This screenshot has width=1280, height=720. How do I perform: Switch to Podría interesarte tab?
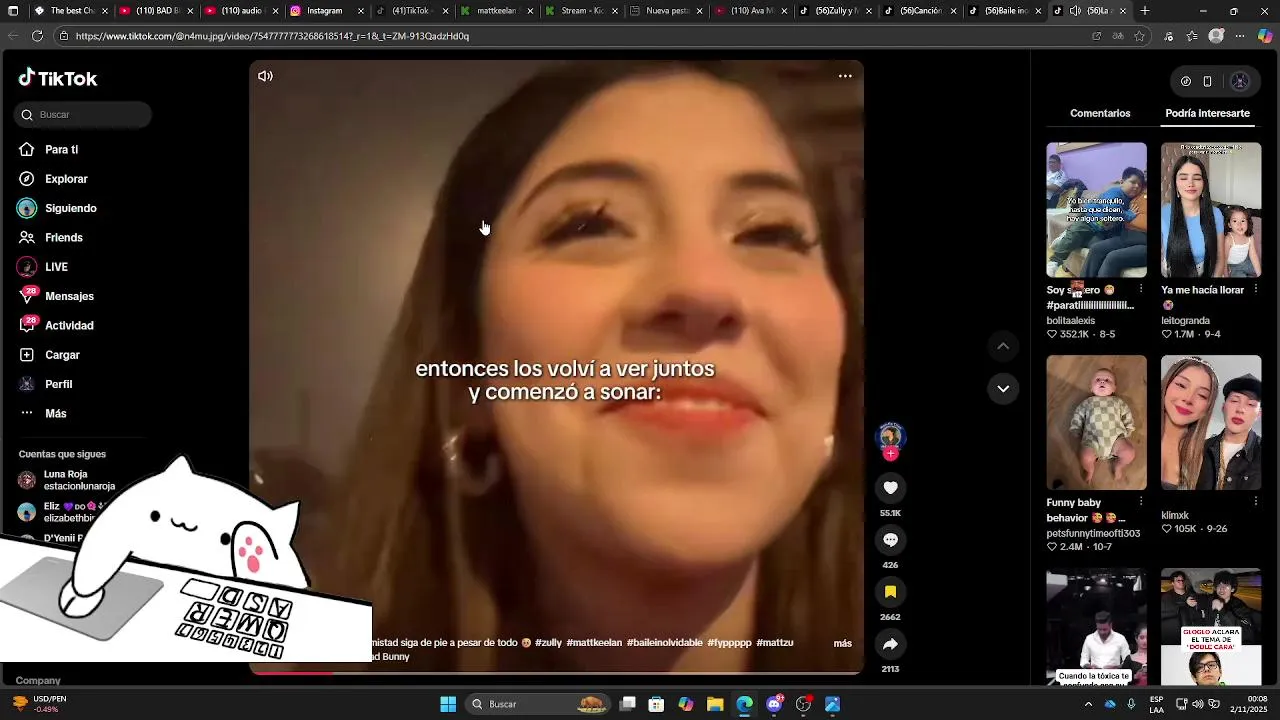click(1207, 113)
